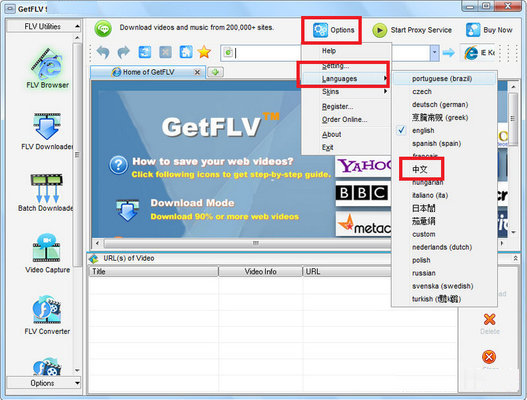Expand the Options panel at sidebar bottom
527x400 pixels.
coord(44,383)
